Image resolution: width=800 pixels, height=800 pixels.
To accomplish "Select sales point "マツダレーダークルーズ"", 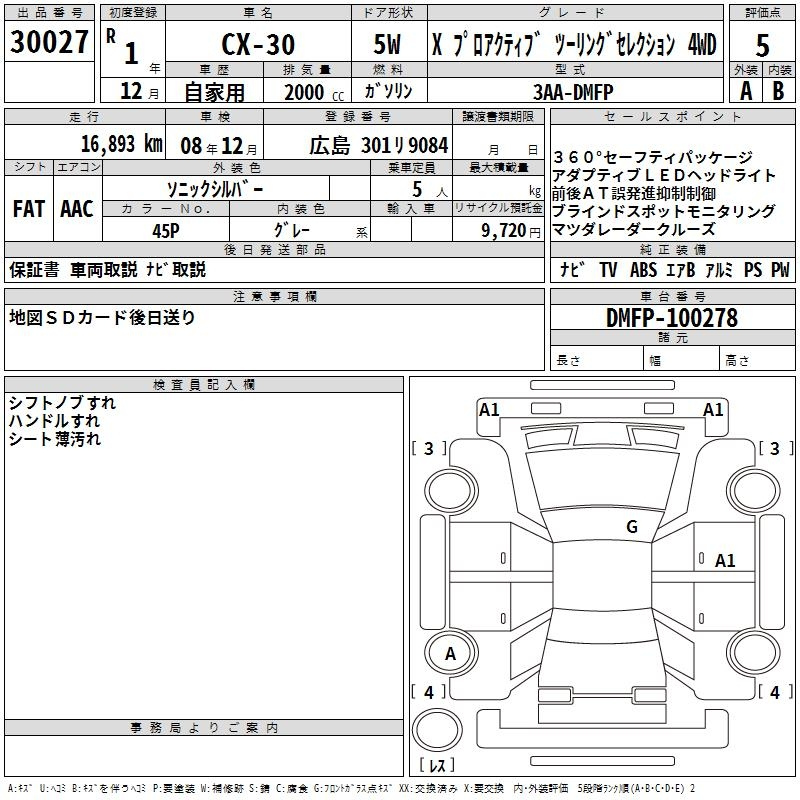I will 634,229.
